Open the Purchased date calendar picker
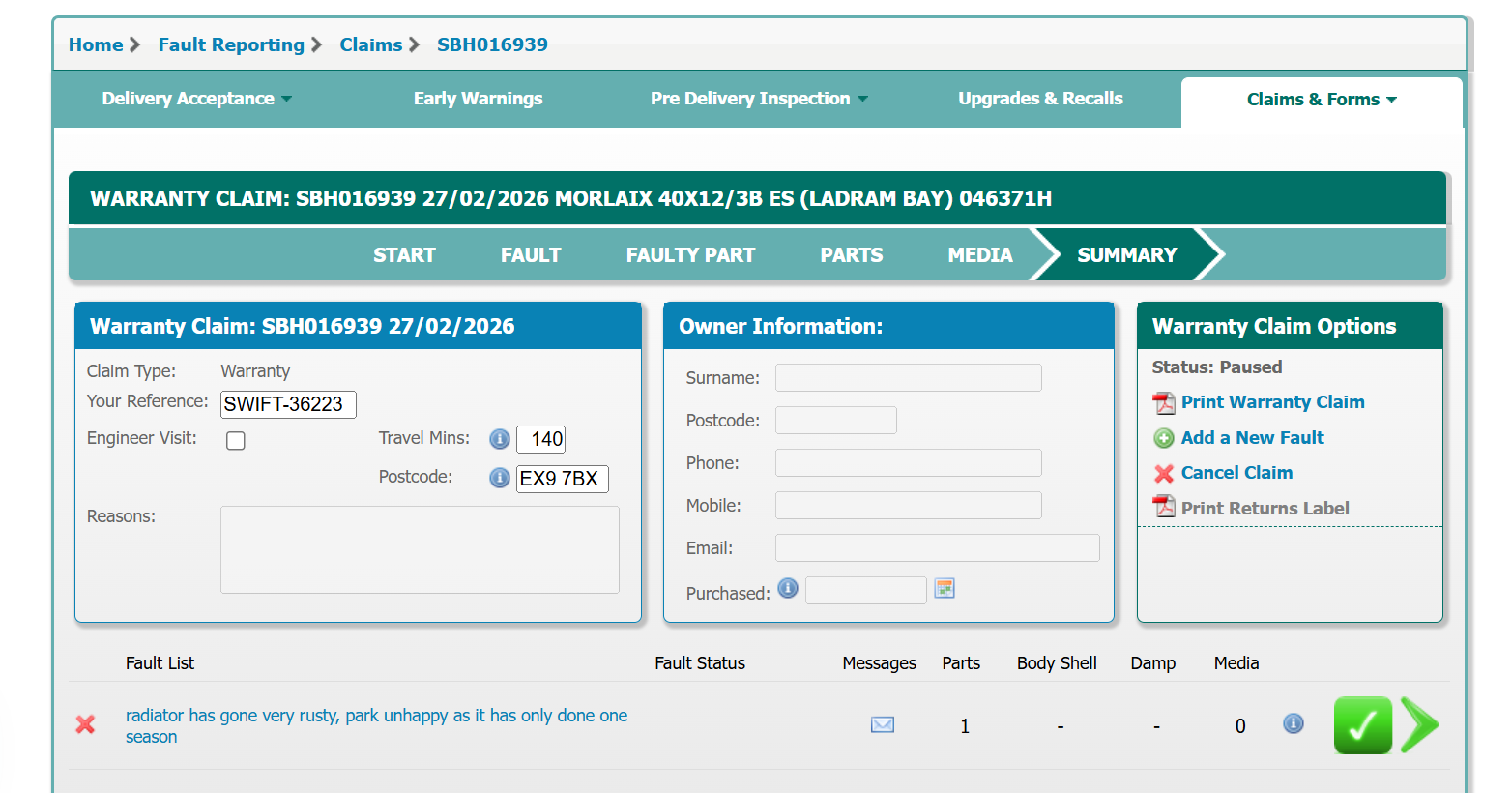The width and height of the screenshot is (1512, 793). [945, 588]
